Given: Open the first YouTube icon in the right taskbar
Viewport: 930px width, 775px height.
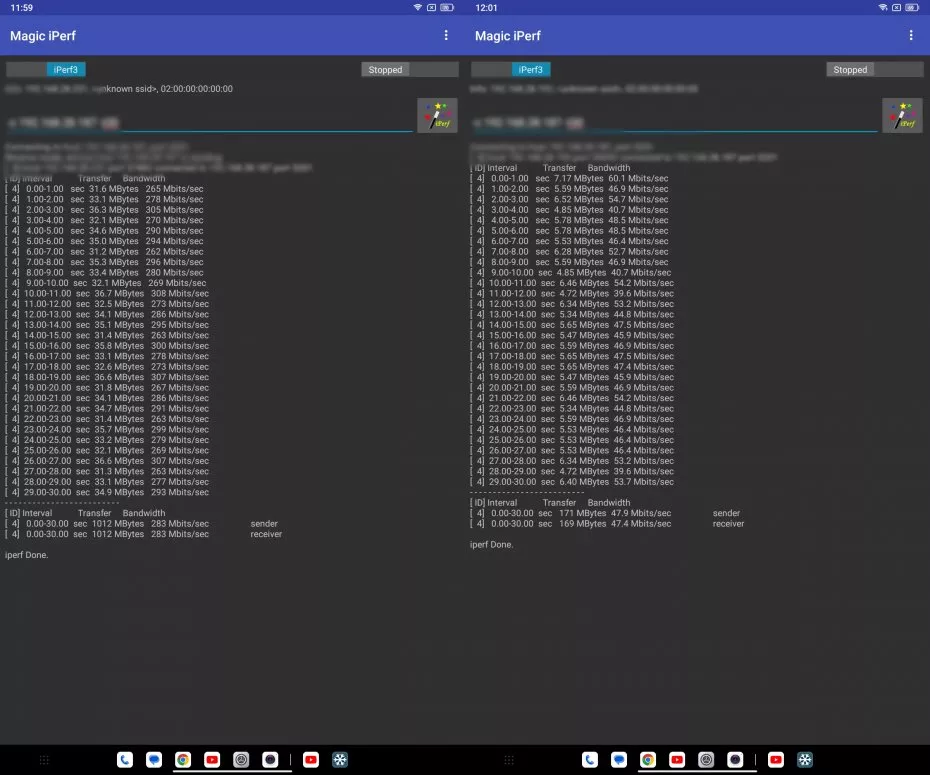Looking at the screenshot, I should pos(677,760).
